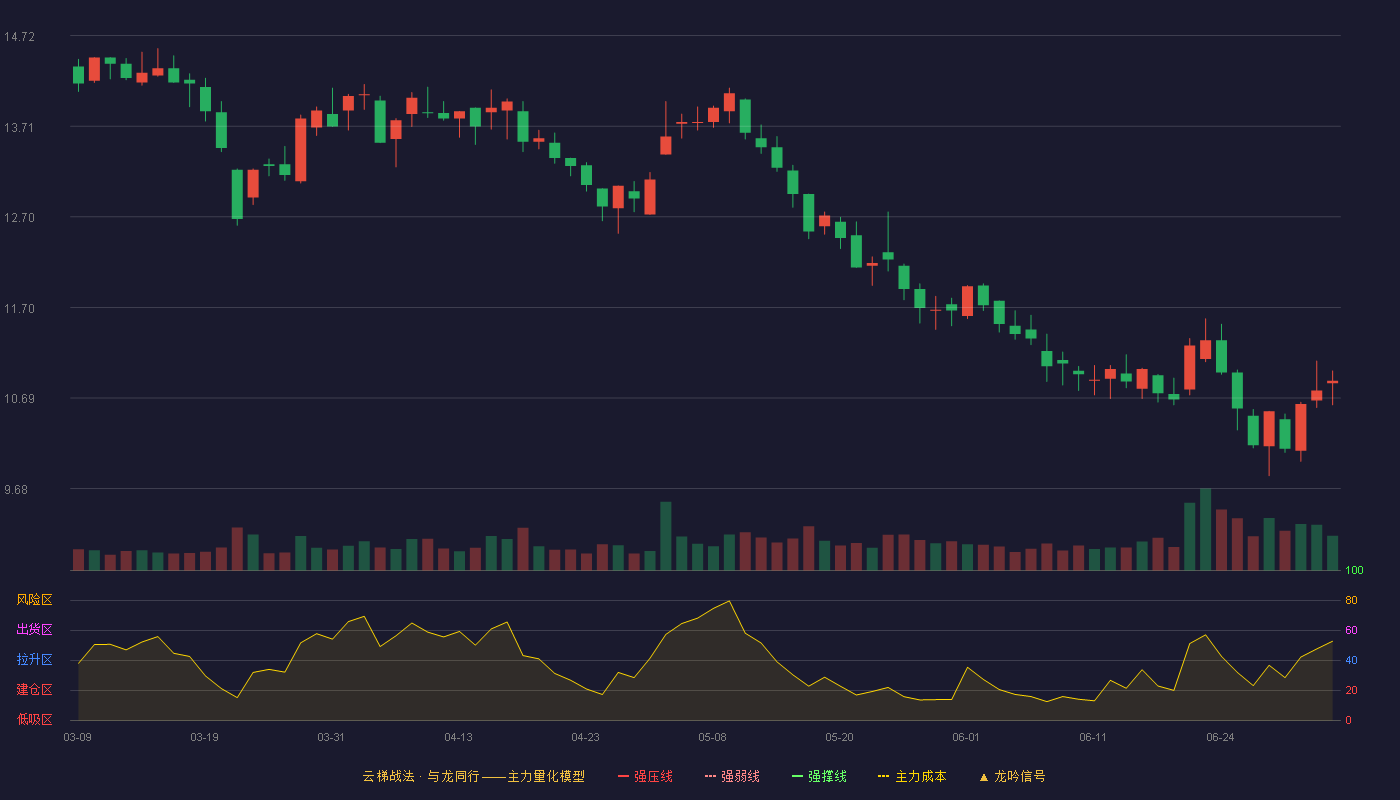Click the 04-23 date axis label
The width and height of the screenshot is (1400, 800).
coord(585,737)
